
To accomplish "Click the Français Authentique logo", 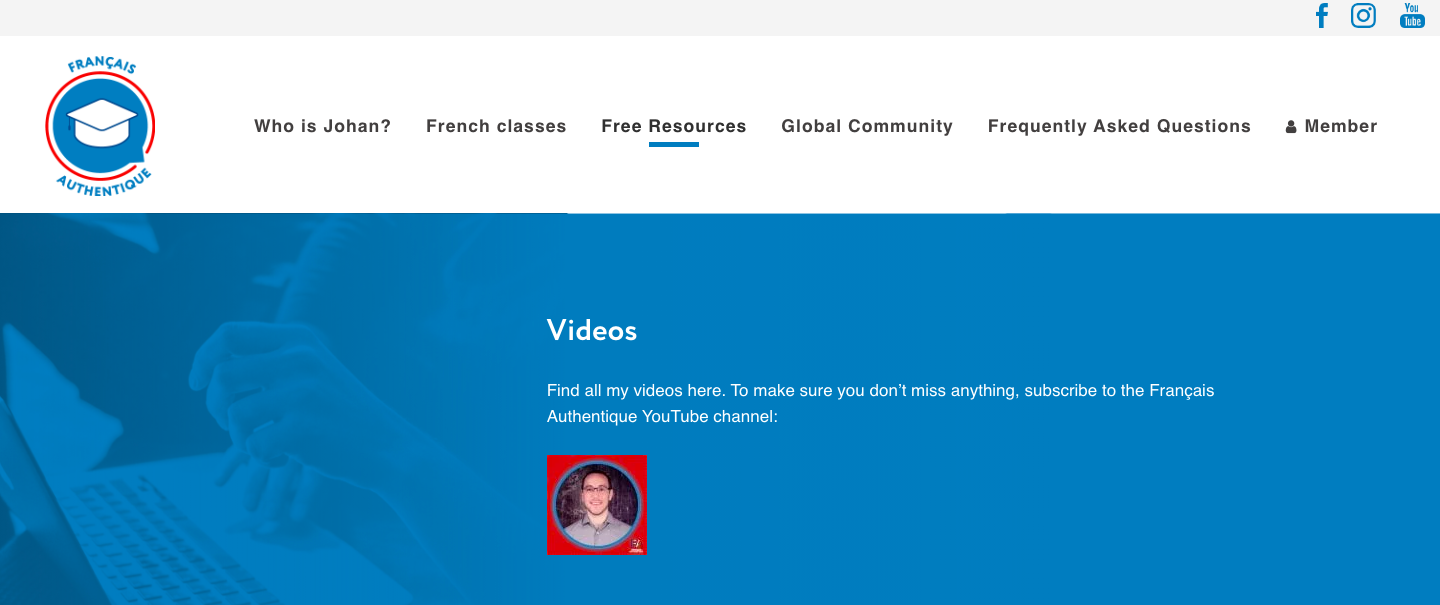I will pos(100,126).
